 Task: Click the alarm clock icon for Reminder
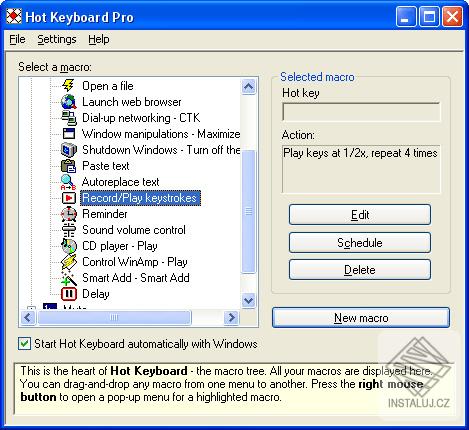69,214
